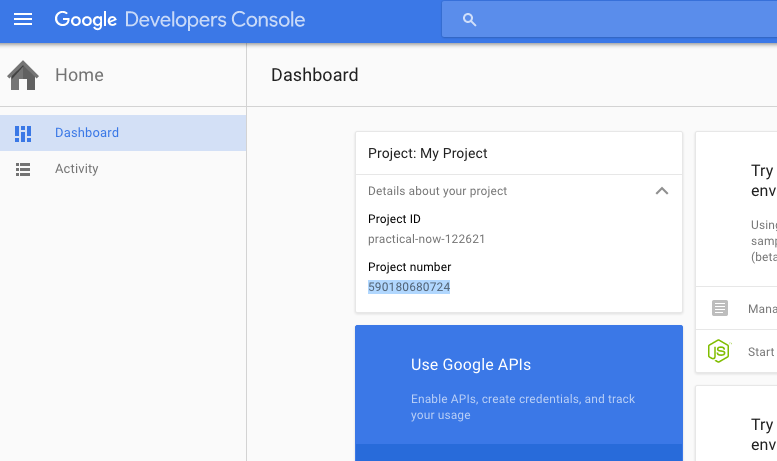Click the Start link next to Node.js
Screen dimensions: 777x461
(761, 352)
